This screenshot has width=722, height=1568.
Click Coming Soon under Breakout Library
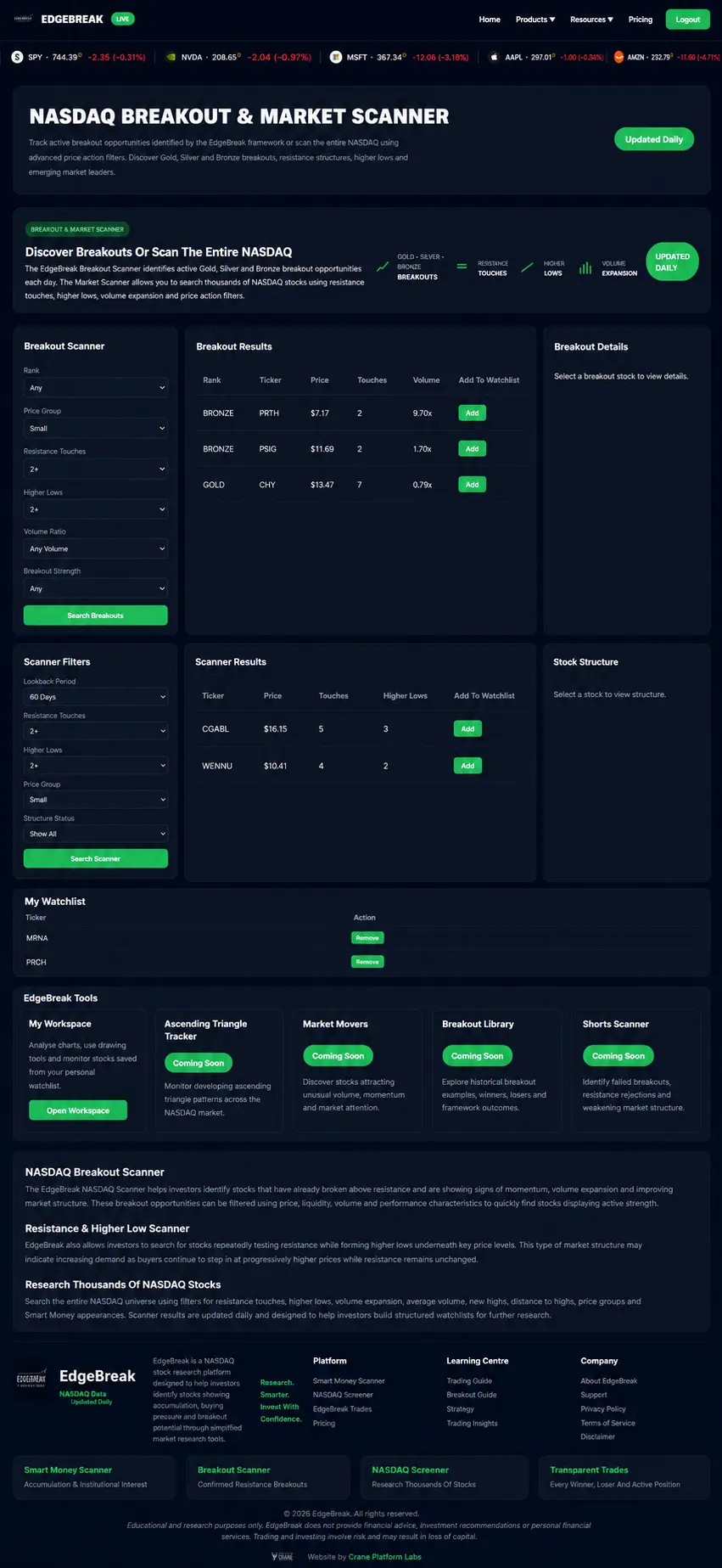click(x=477, y=1056)
